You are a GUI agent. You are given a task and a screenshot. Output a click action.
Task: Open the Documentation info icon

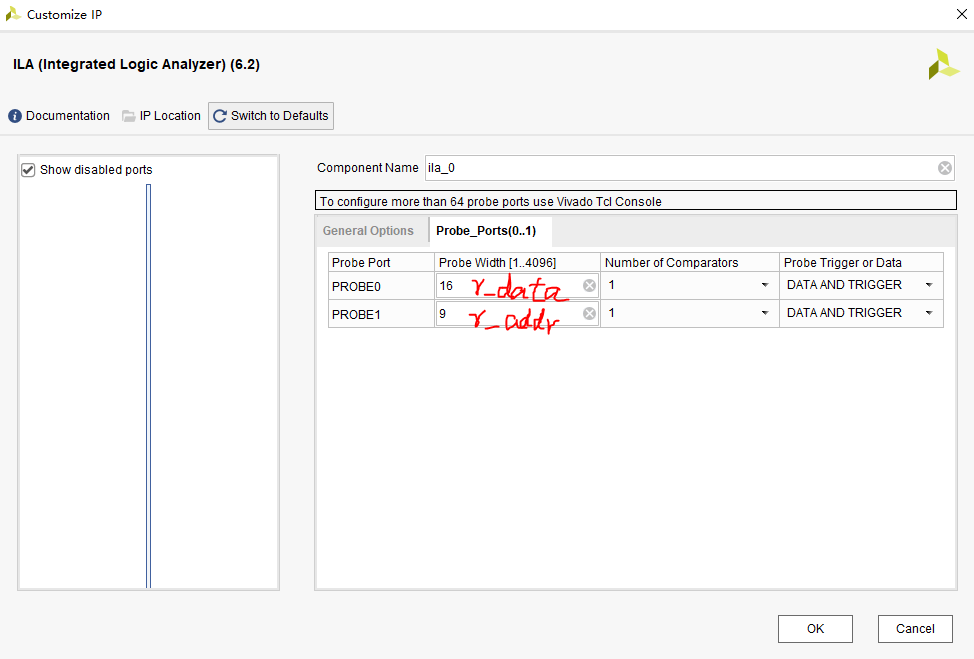15,116
